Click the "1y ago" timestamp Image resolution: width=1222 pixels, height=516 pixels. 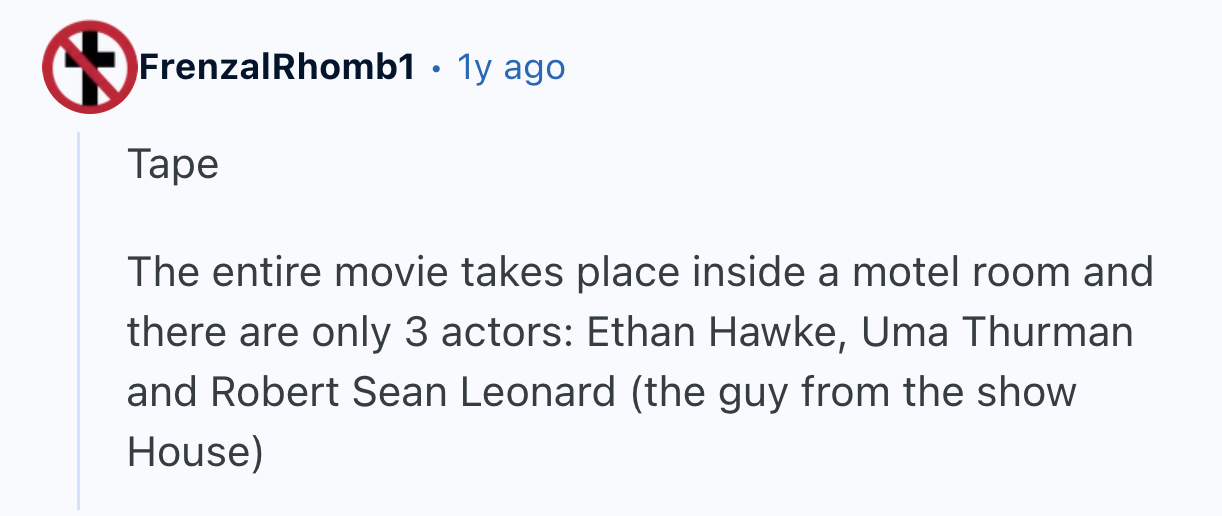click(511, 67)
